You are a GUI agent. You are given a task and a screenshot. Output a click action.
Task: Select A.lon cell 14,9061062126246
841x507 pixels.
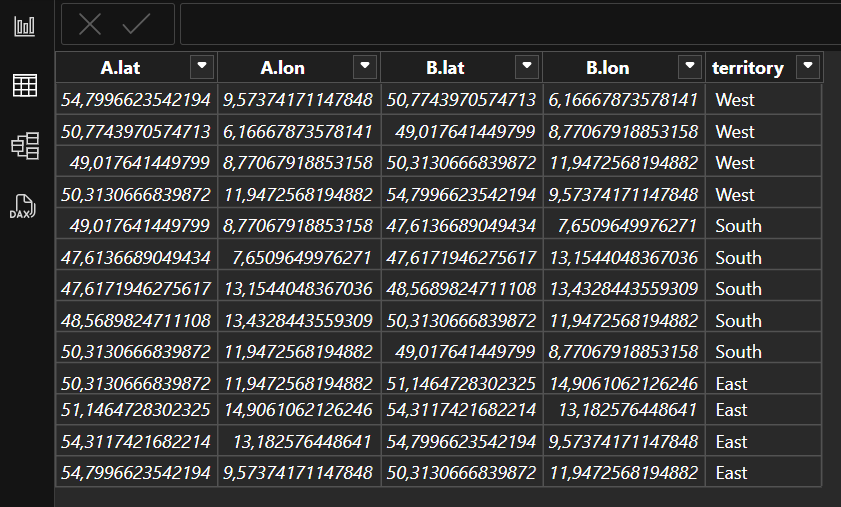299,410
